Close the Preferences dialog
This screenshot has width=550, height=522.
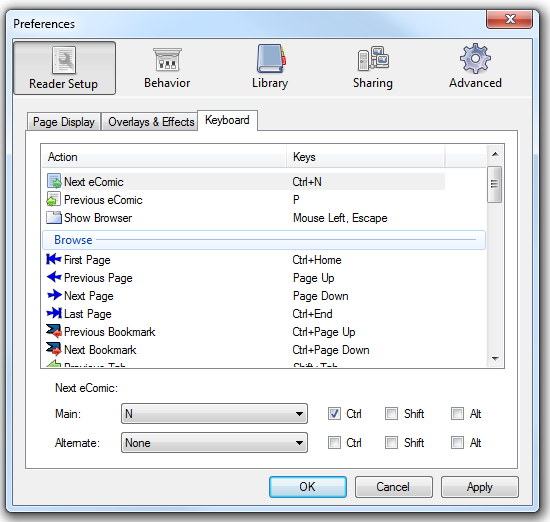(510, 19)
